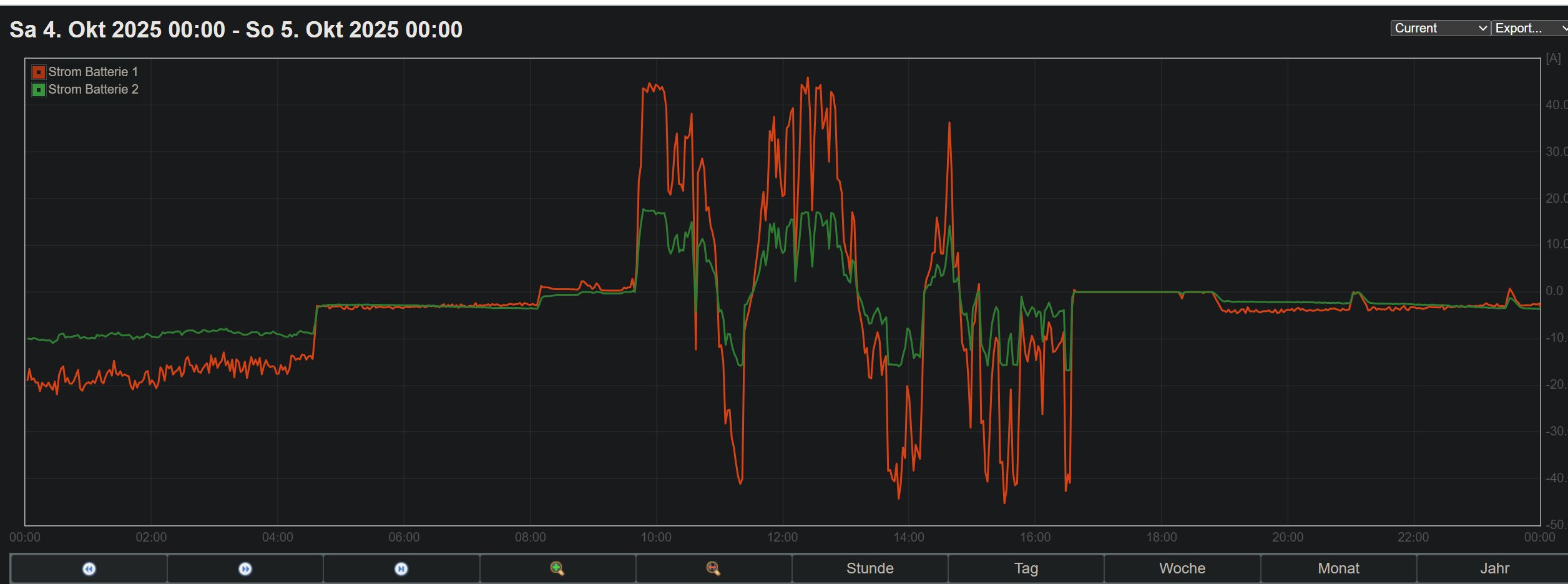Click the Strom Batterie 1 legend label
1568x584 pixels.
(x=93, y=72)
